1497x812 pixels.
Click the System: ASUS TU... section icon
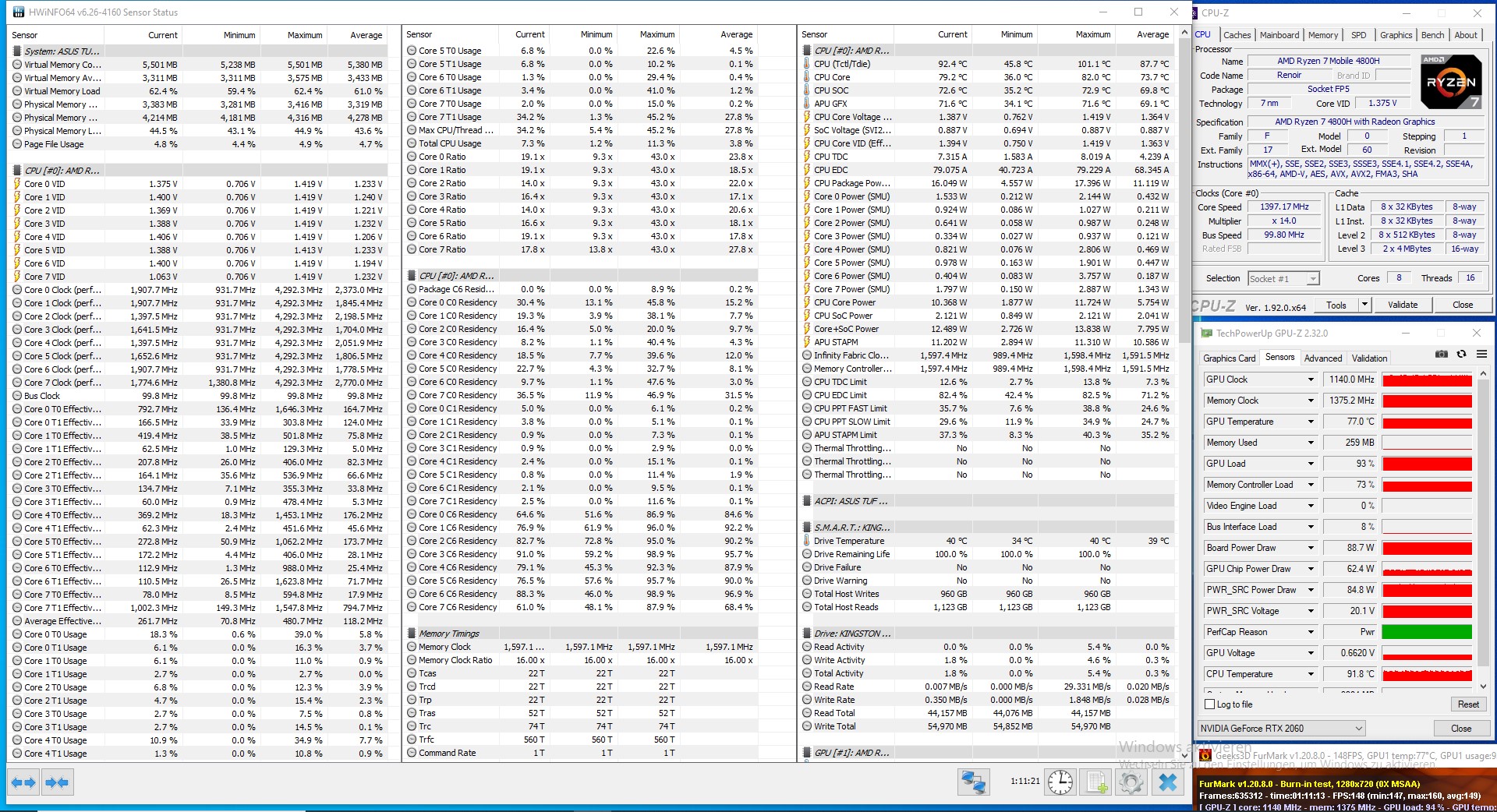point(17,51)
